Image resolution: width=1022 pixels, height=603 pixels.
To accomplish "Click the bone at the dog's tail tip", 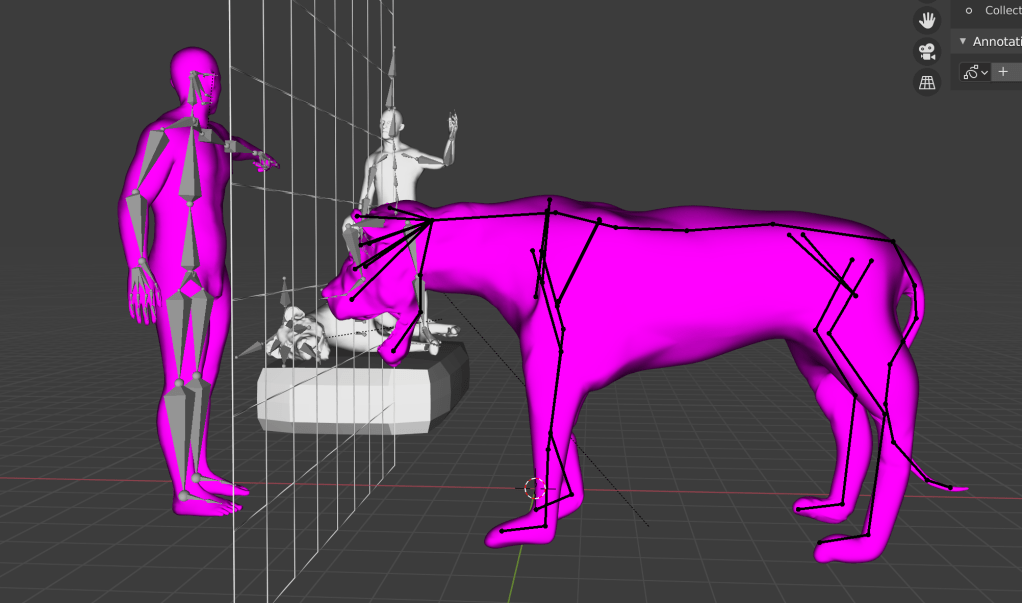I will (950, 487).
